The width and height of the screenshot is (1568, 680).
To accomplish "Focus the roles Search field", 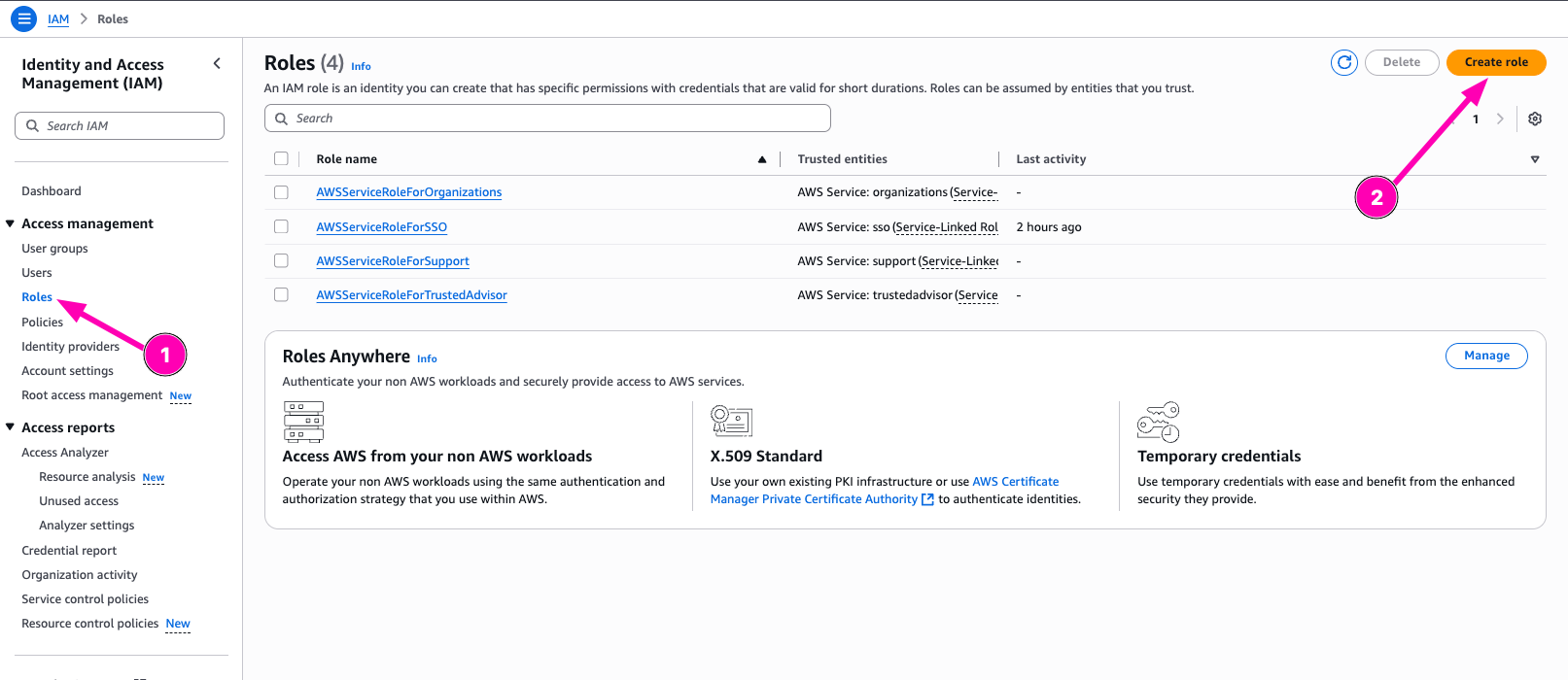I will [547, 119].
